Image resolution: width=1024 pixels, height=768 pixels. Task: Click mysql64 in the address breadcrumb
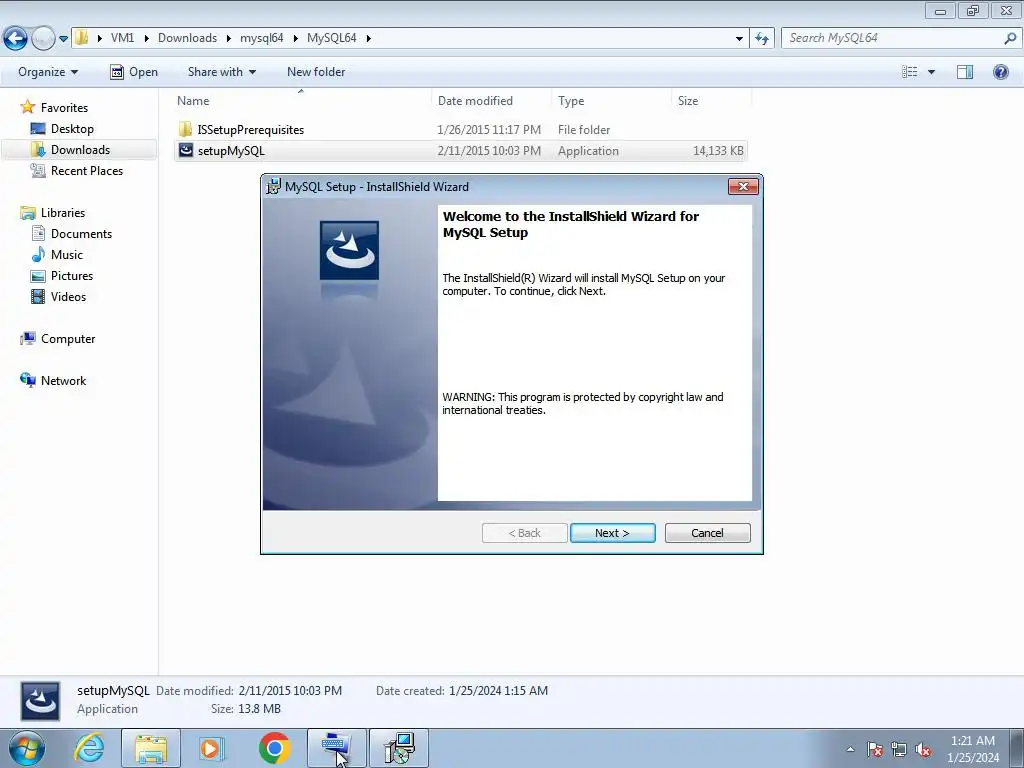(x=261, y=38)
